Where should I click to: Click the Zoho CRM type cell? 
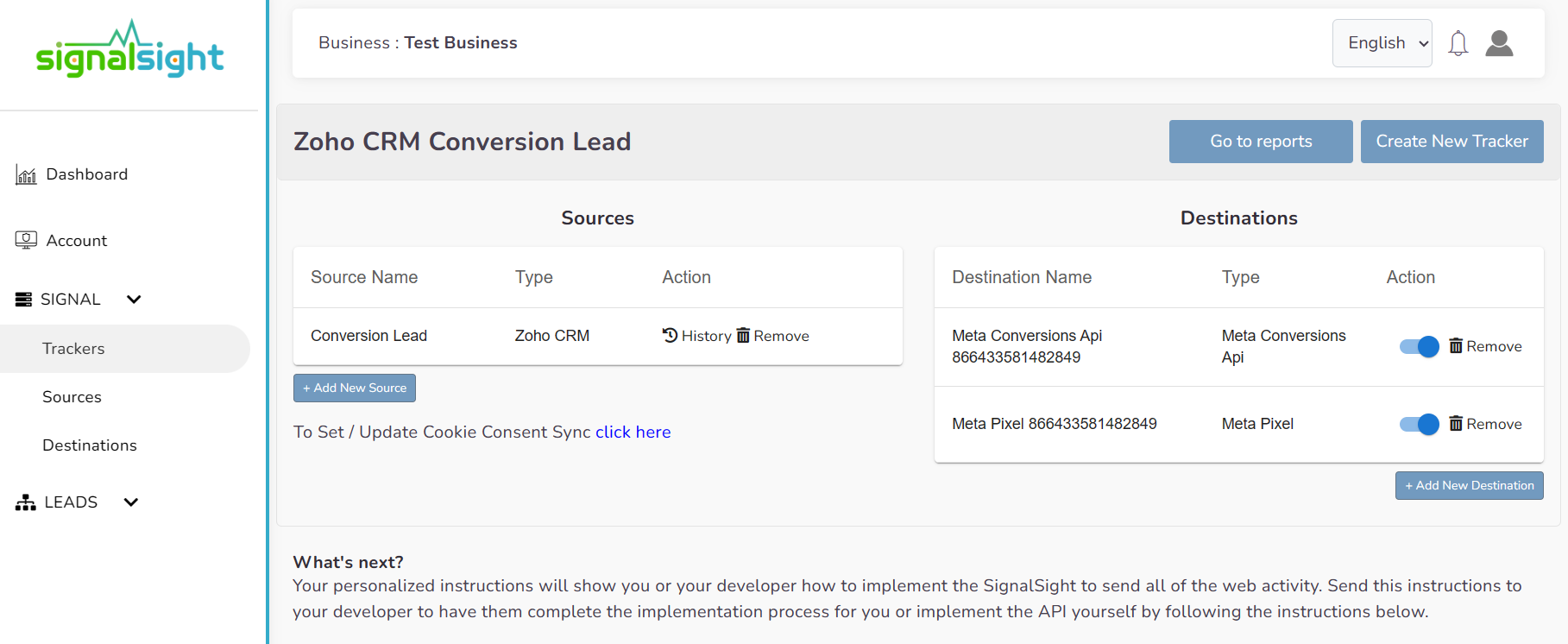click(x=552, y=336)
